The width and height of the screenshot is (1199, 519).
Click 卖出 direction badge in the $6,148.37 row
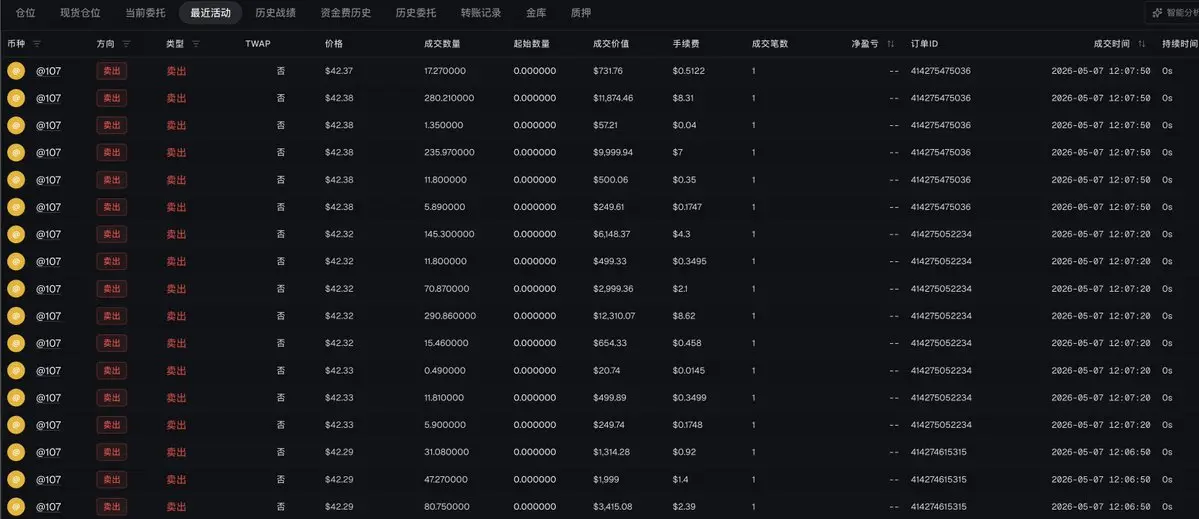112,234
